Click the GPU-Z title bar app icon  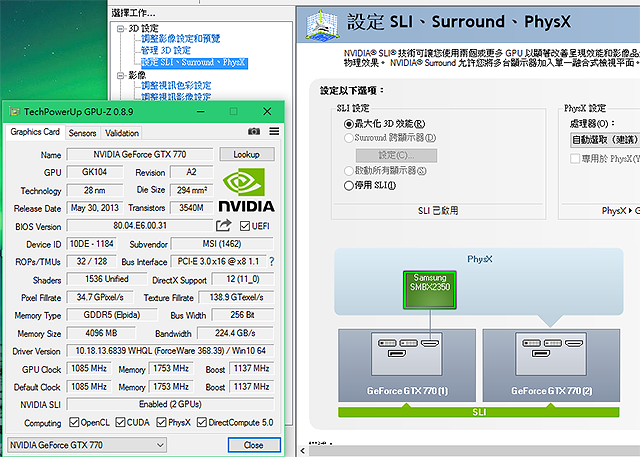point(14,111)
